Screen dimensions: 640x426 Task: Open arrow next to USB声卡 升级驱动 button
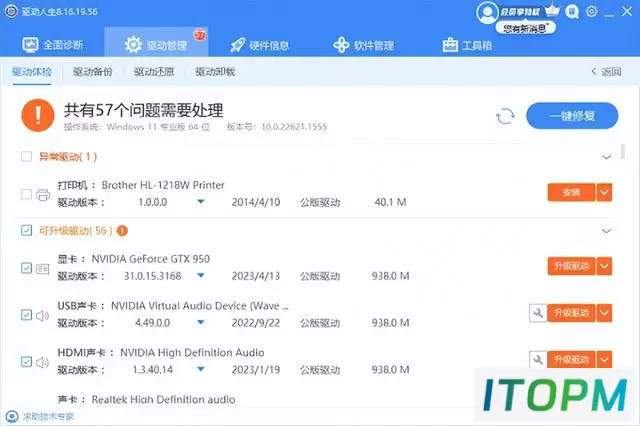click(604, 313)
